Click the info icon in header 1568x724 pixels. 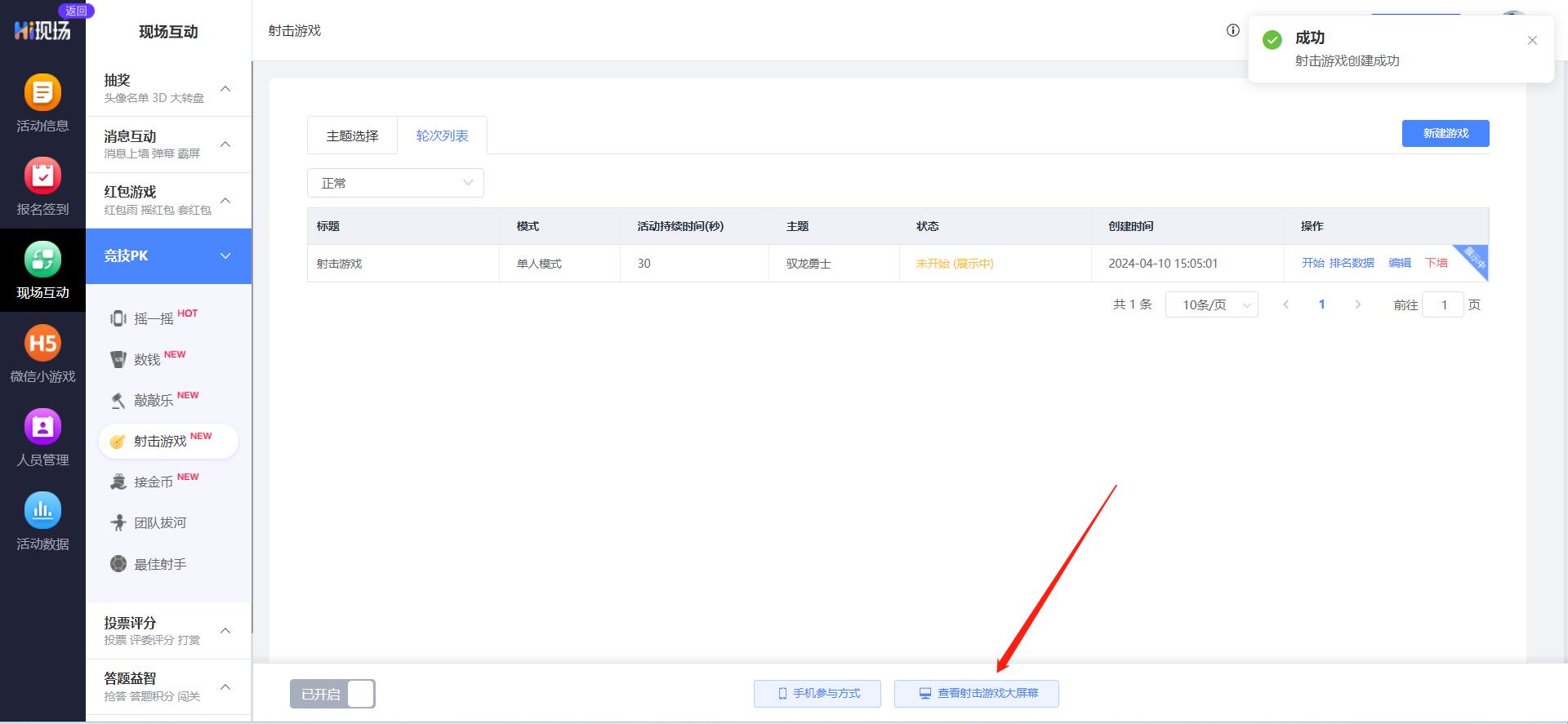point(1232,30)
